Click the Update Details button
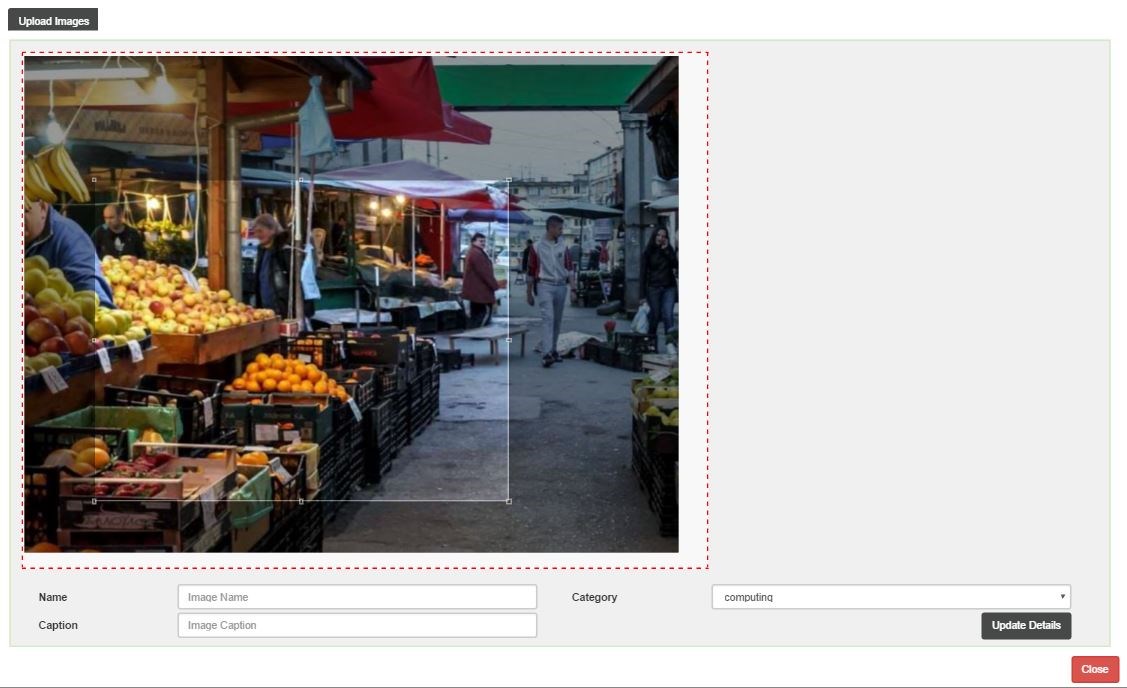 1026,625
